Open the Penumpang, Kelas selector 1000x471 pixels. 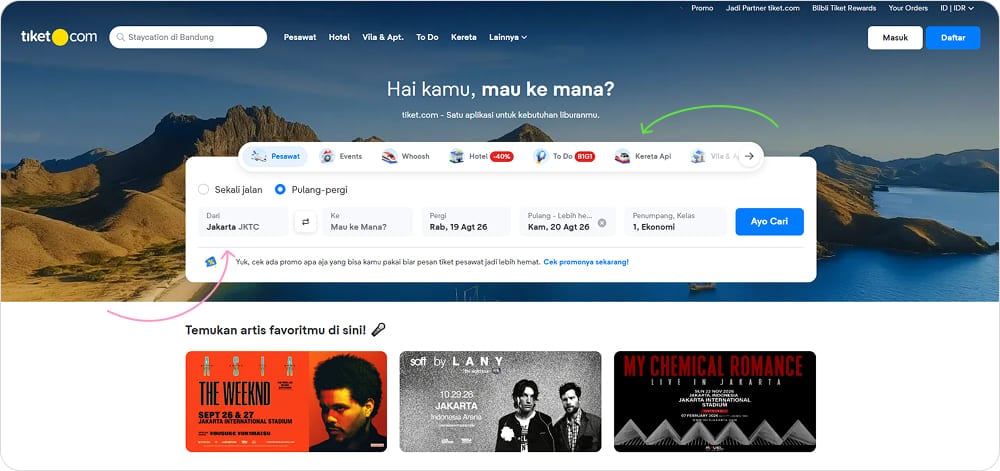point(675,222)
